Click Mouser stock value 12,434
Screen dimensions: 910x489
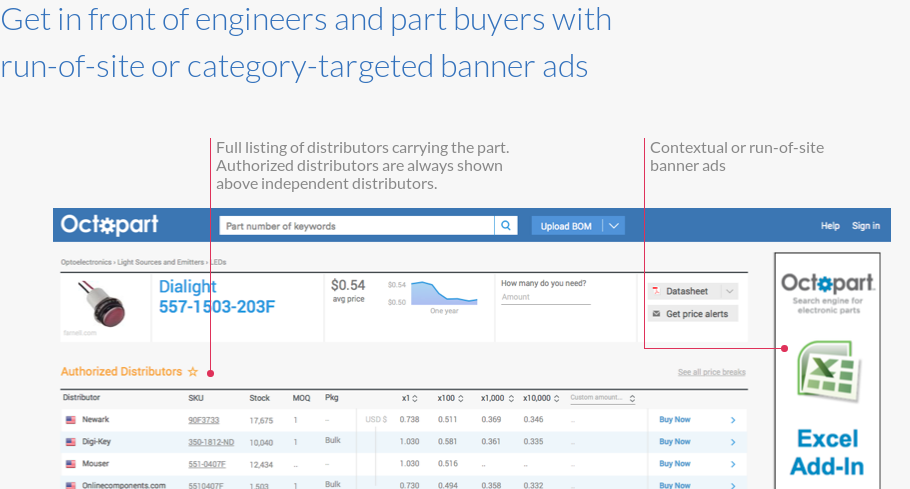(x=261, y=465)
